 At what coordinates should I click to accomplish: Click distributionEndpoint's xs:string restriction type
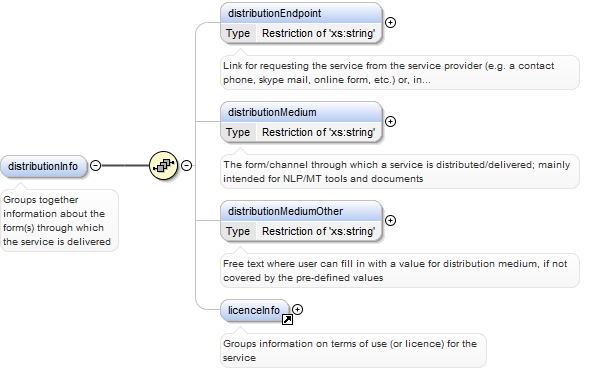[318, 33]
